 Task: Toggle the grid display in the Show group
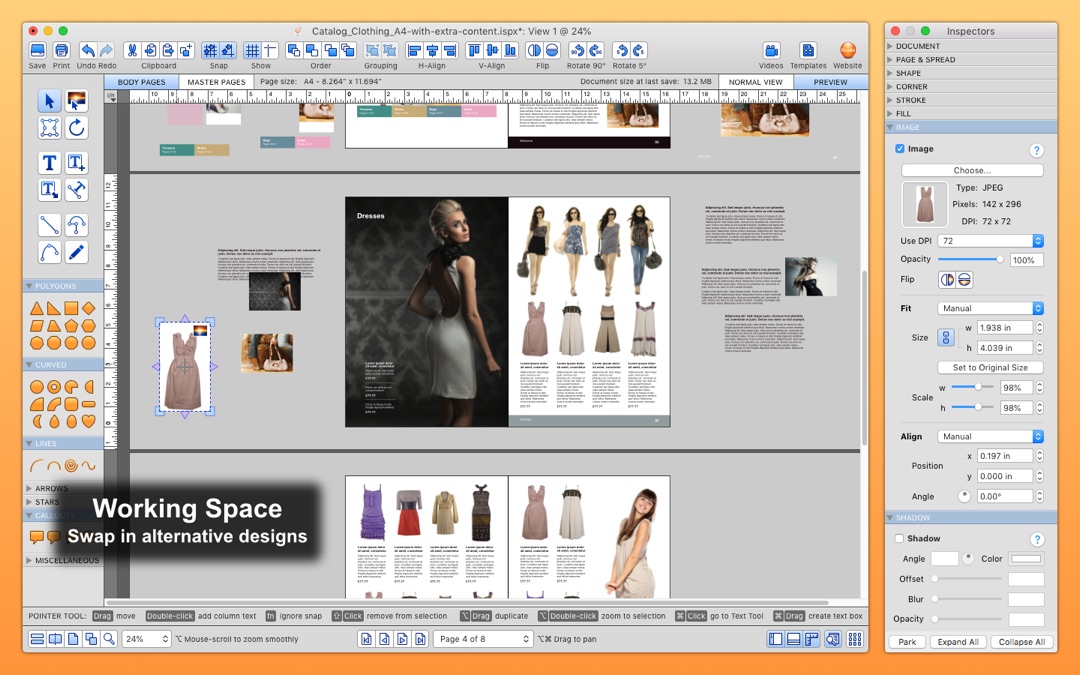(x=252, y=50)
